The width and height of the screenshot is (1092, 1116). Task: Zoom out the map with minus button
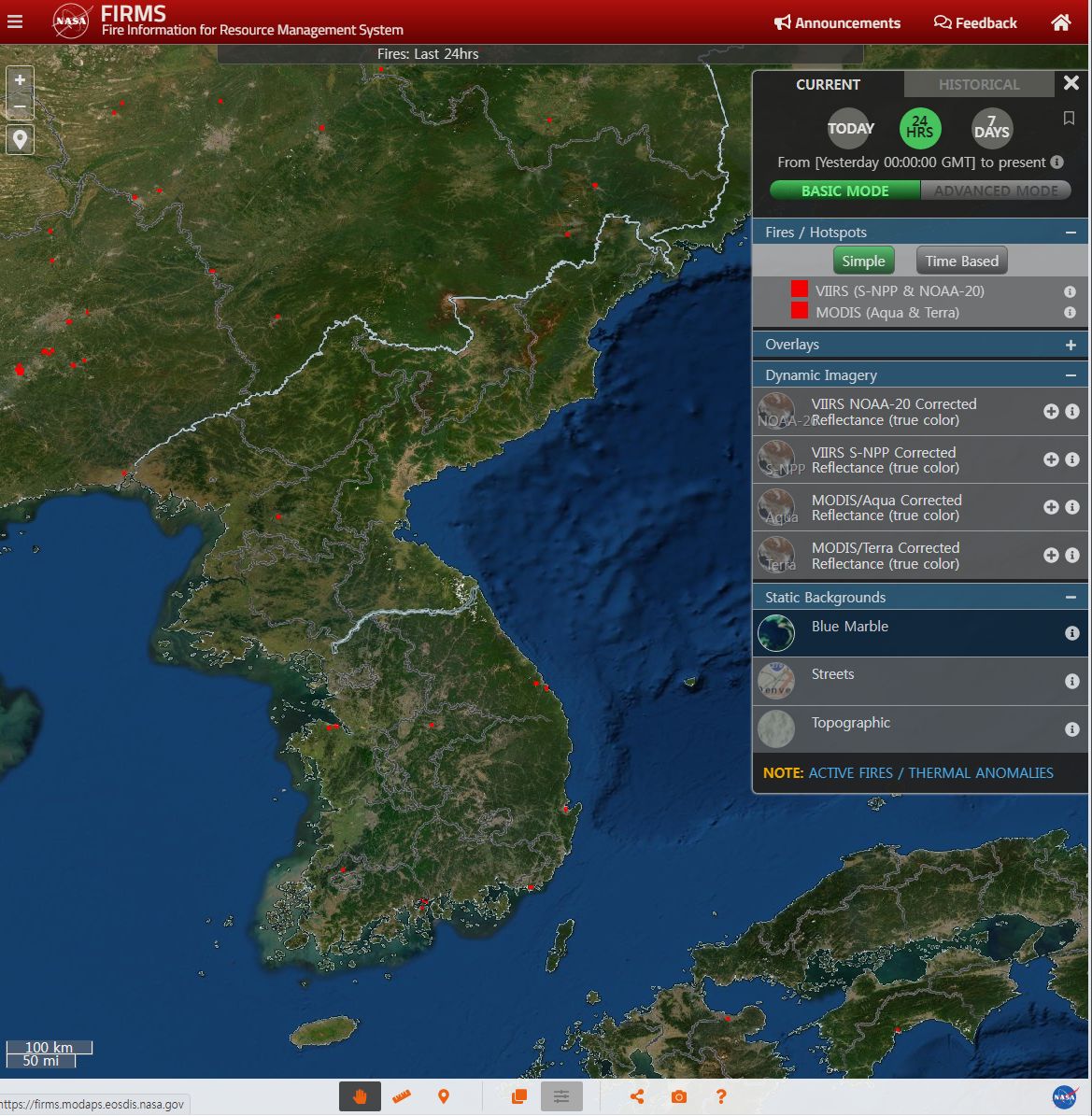pos(20,106)
